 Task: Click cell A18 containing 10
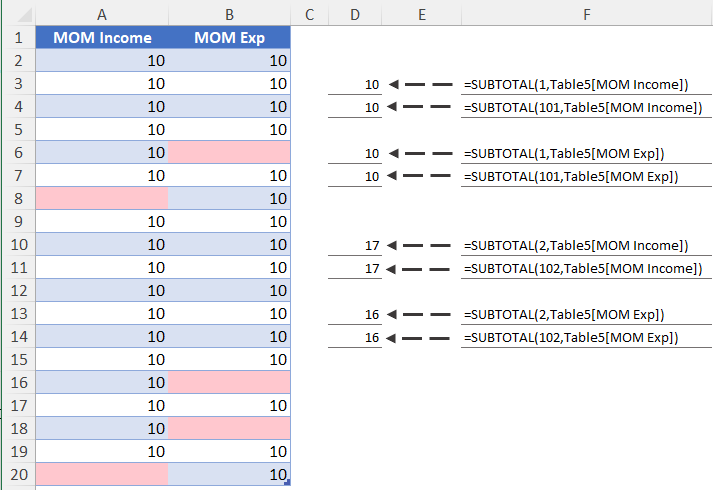coord(102,428)
